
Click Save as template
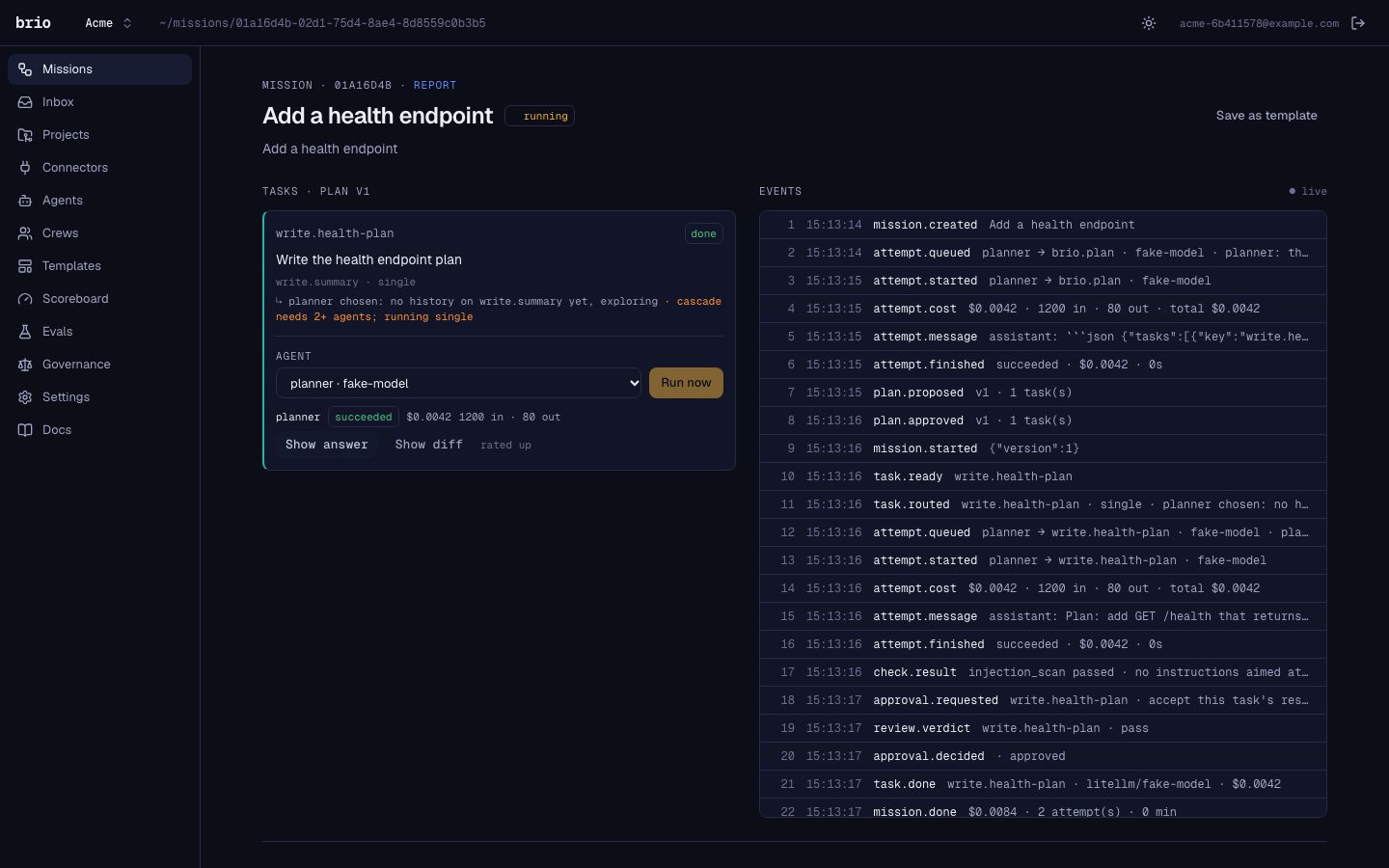pyautogui.click(x=1266, y=116)
